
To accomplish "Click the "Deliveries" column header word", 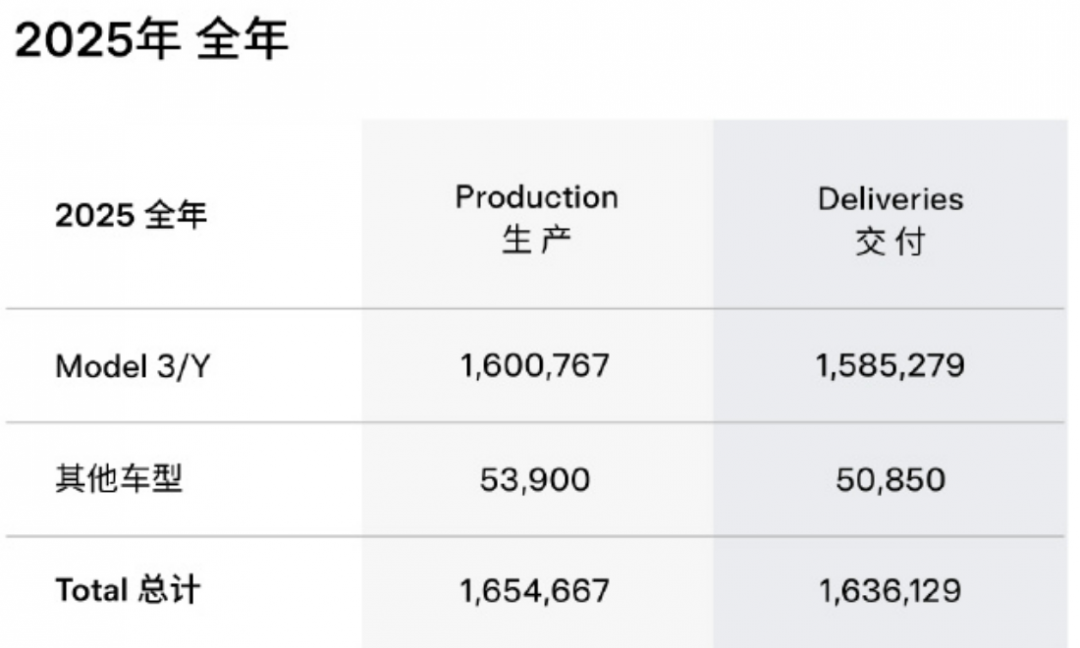I will tap(890, 199).
